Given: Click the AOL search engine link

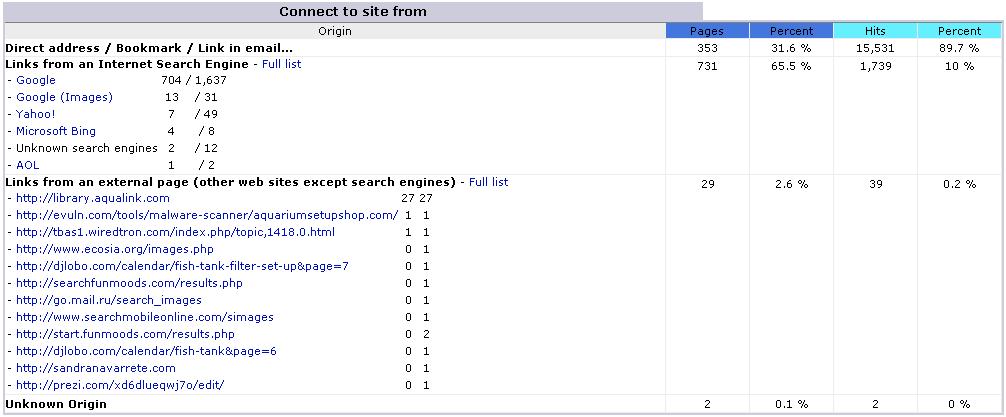Looking at the screenshot, I should coord(28,165).
